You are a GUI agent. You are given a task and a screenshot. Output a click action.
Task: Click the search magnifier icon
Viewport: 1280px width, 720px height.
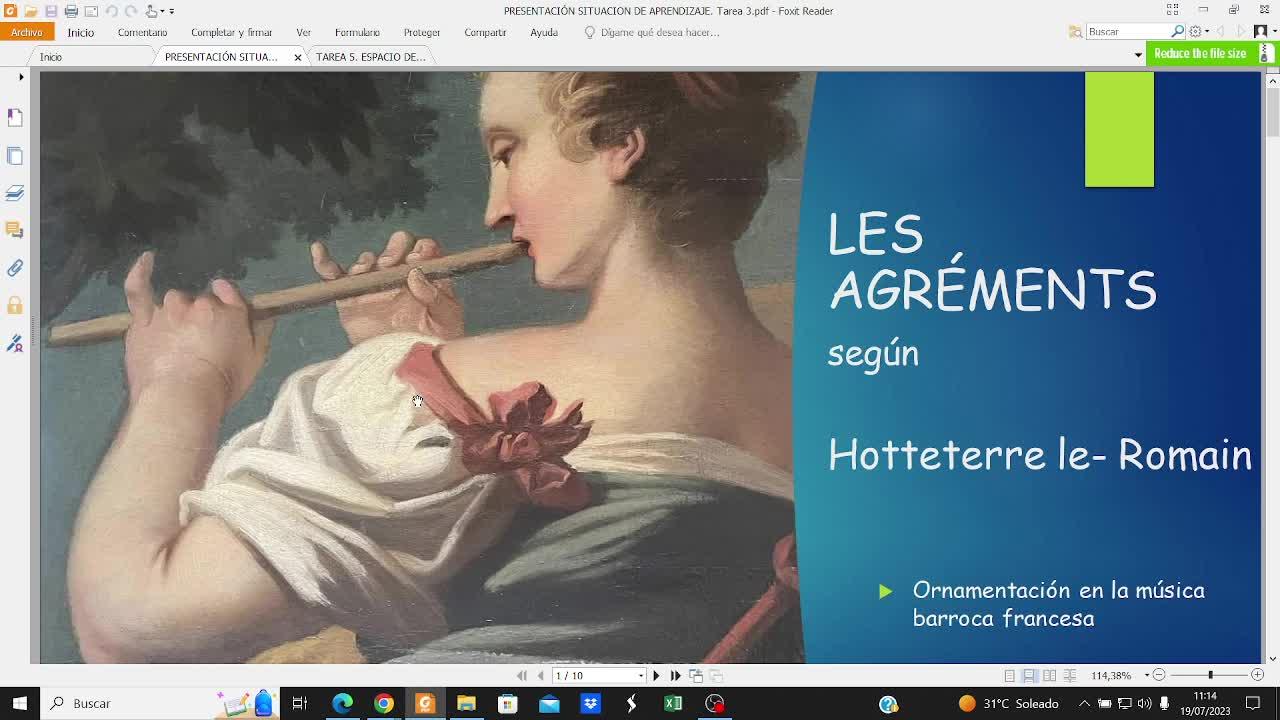(1178, 32)
